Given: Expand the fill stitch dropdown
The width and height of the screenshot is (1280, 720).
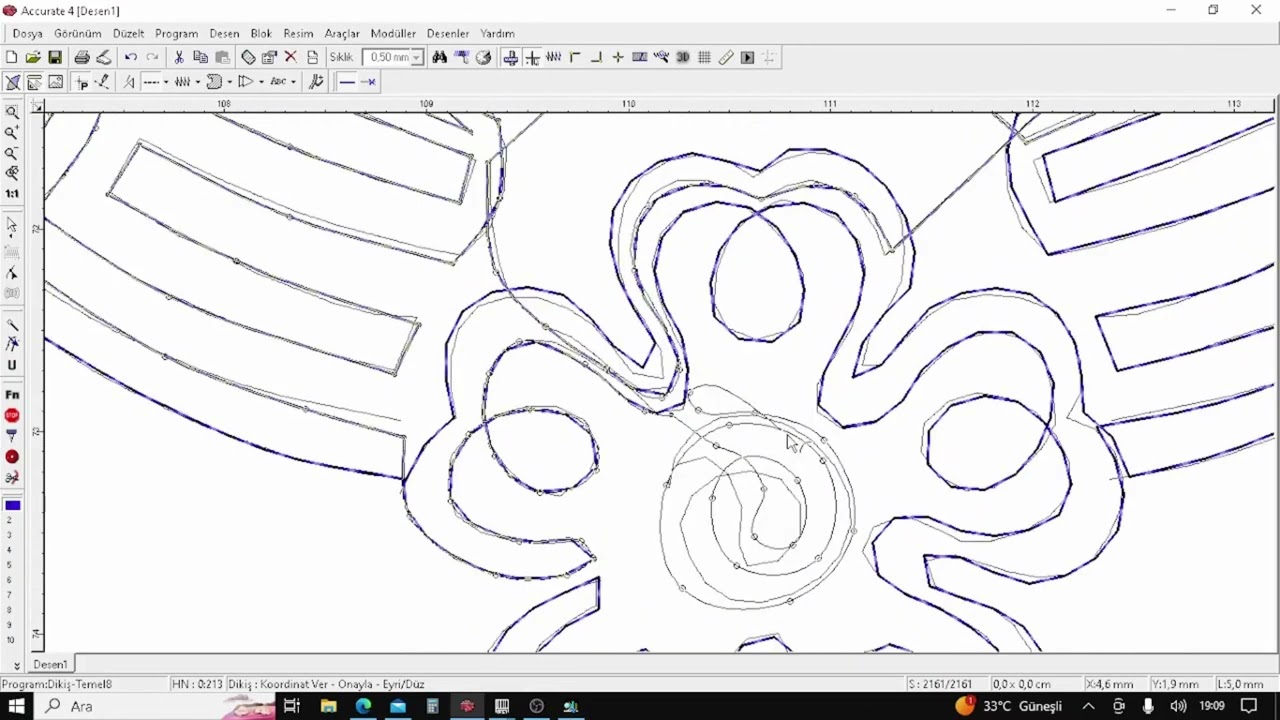Looking at the screenshot, I should coord(230,82).
